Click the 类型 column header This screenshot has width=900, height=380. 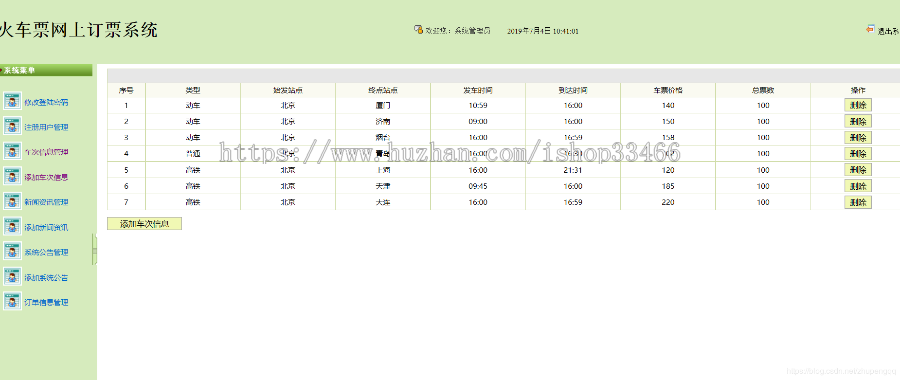pyautogui.click(x=193, y=91)
